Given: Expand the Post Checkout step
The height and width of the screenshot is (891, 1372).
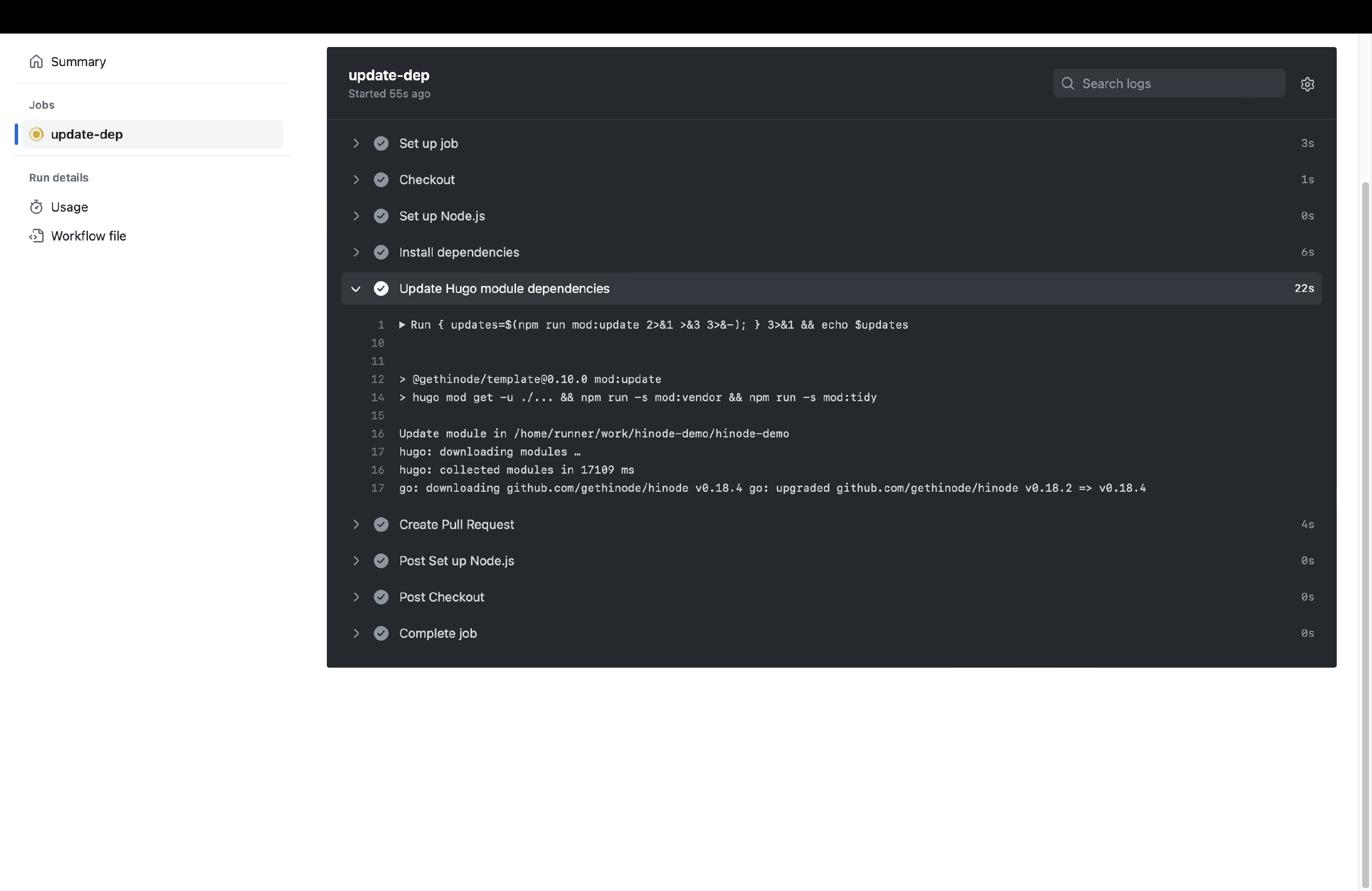Looking at the screenshot, I should (x=356, y=597).
